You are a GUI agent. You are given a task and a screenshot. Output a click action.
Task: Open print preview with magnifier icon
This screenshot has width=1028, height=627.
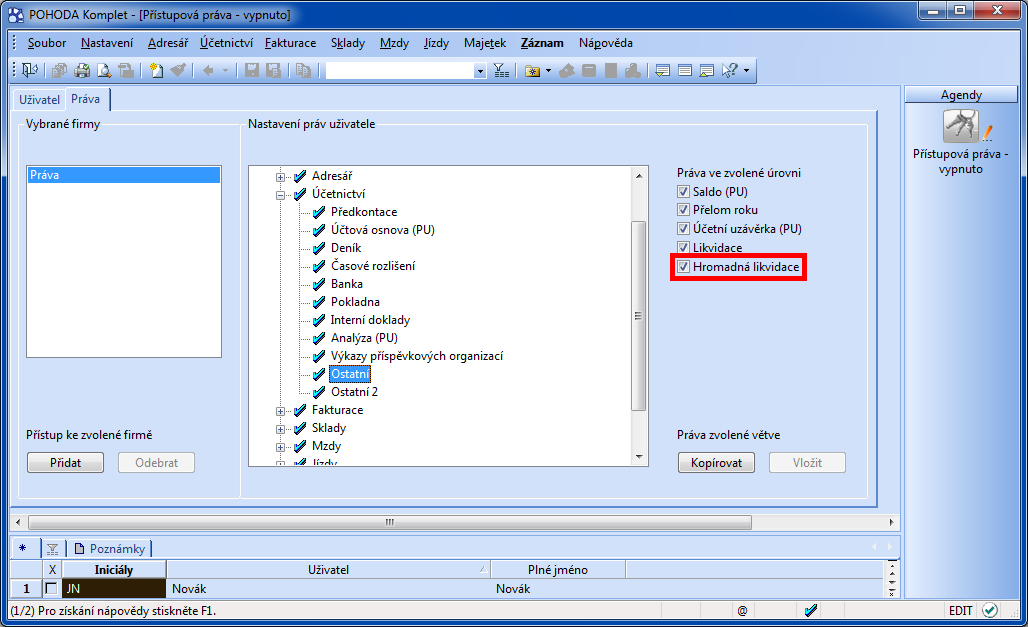(x=104, y=70)
